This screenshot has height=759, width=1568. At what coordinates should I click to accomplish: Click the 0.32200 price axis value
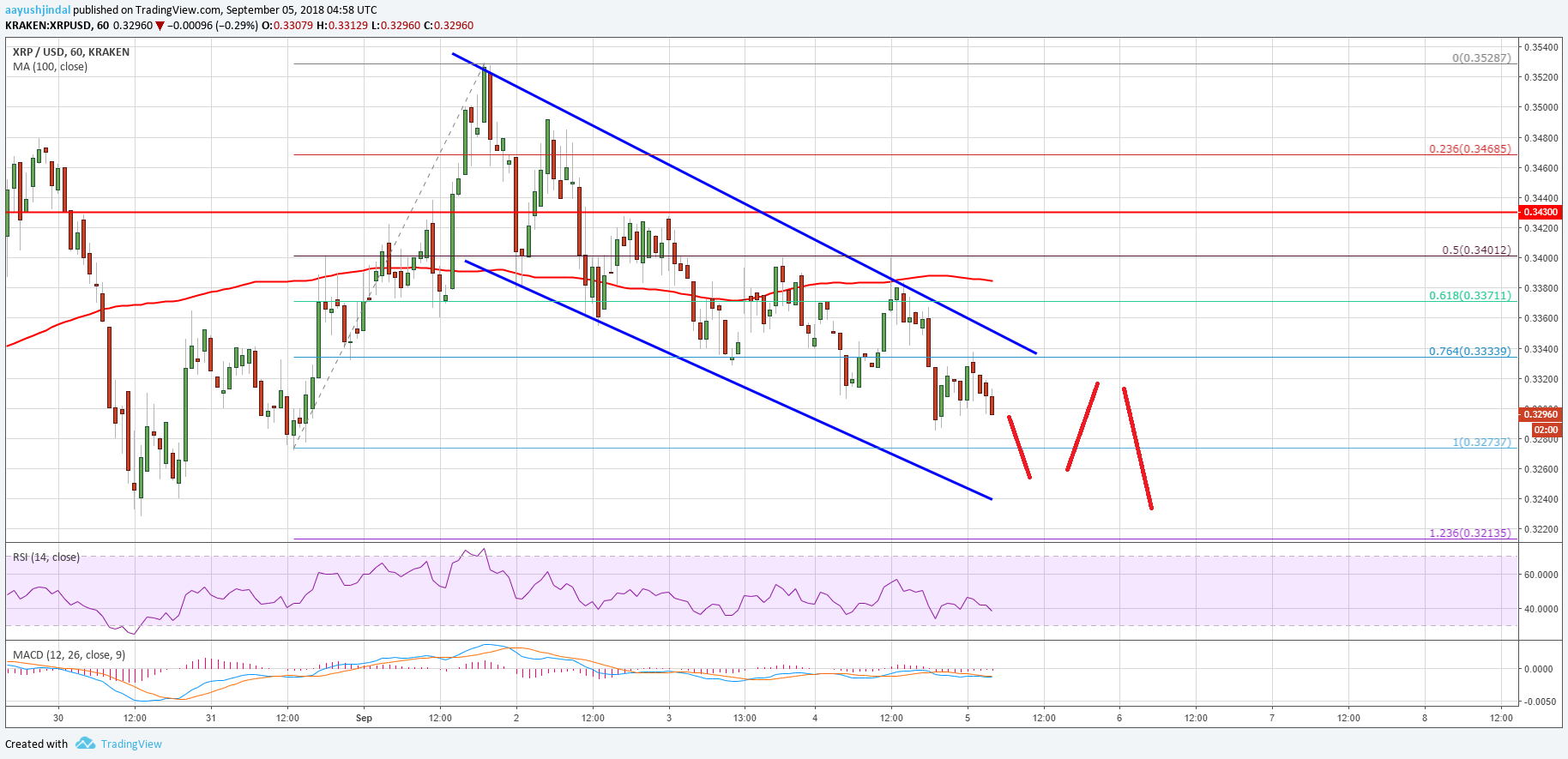click(1541, 530)
